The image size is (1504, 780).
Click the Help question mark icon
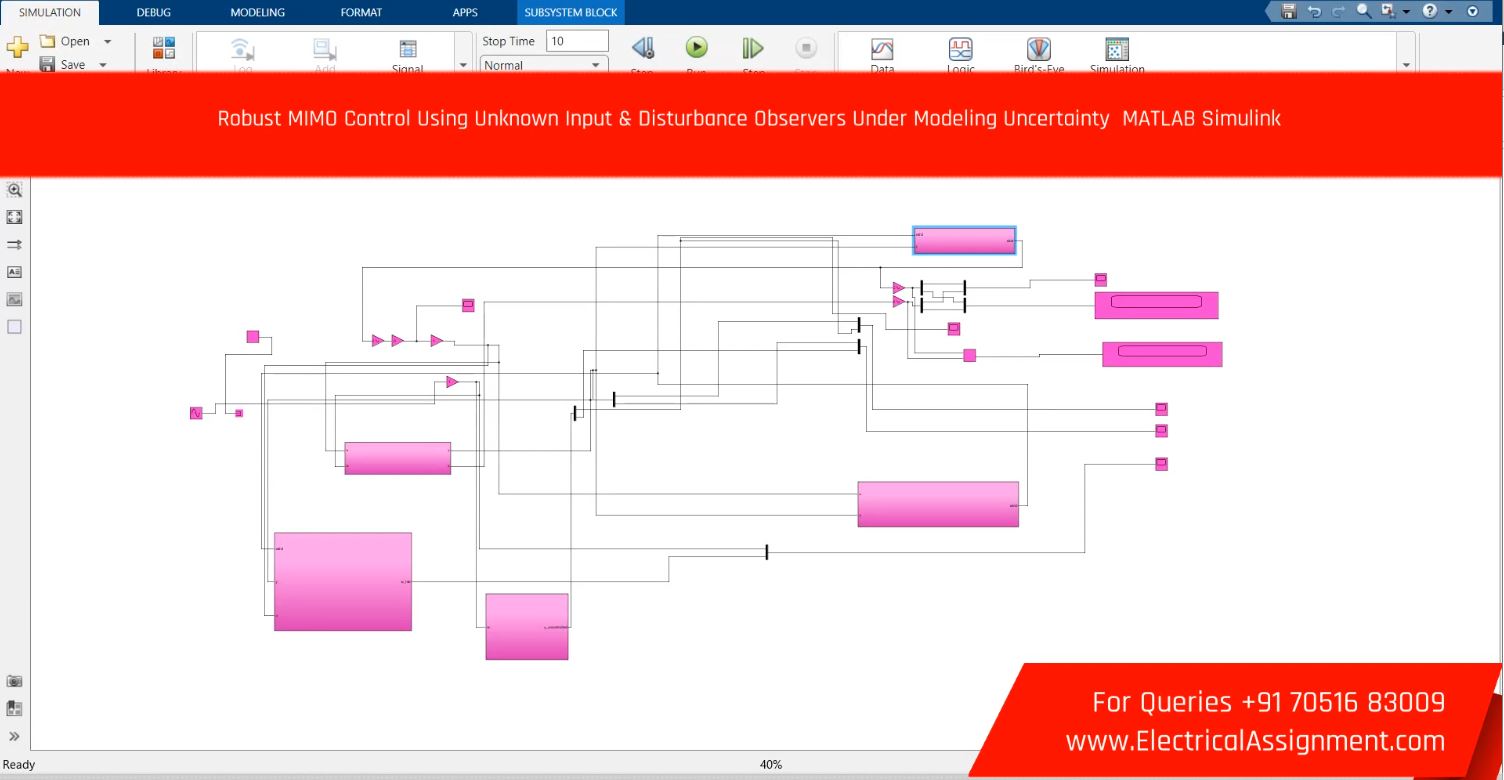[1430, 11]
